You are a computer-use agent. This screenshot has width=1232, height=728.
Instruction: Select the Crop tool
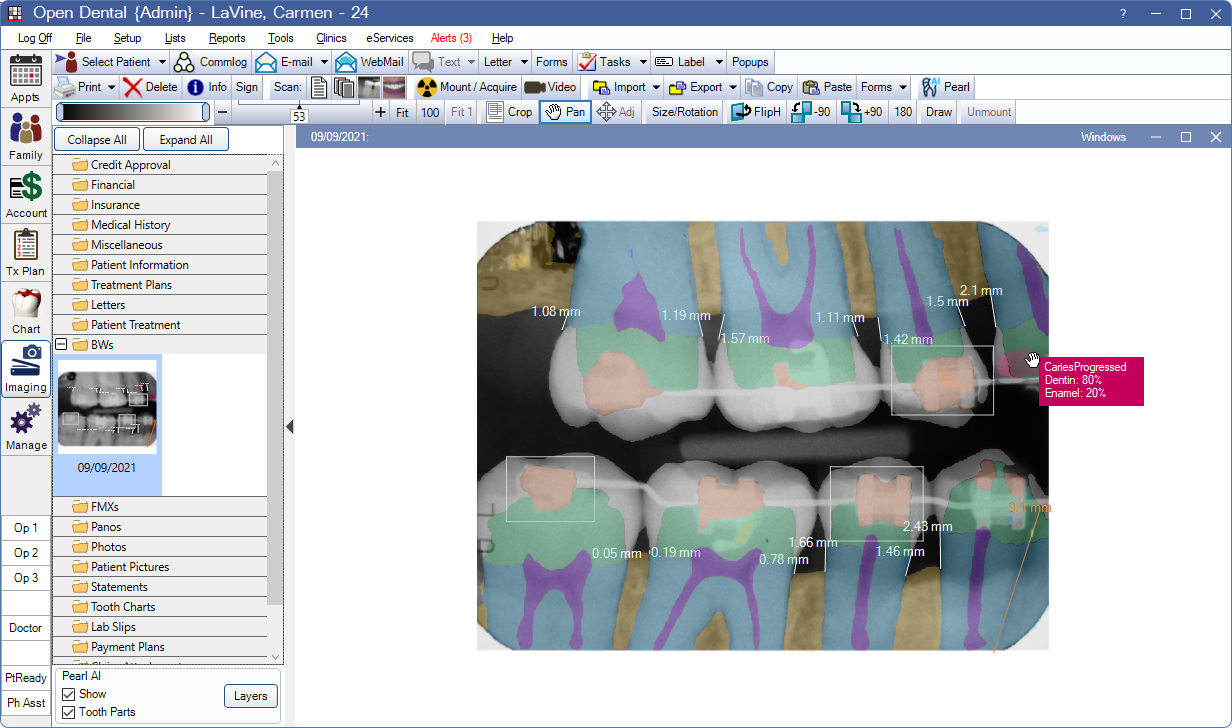[x=509, y=112]
